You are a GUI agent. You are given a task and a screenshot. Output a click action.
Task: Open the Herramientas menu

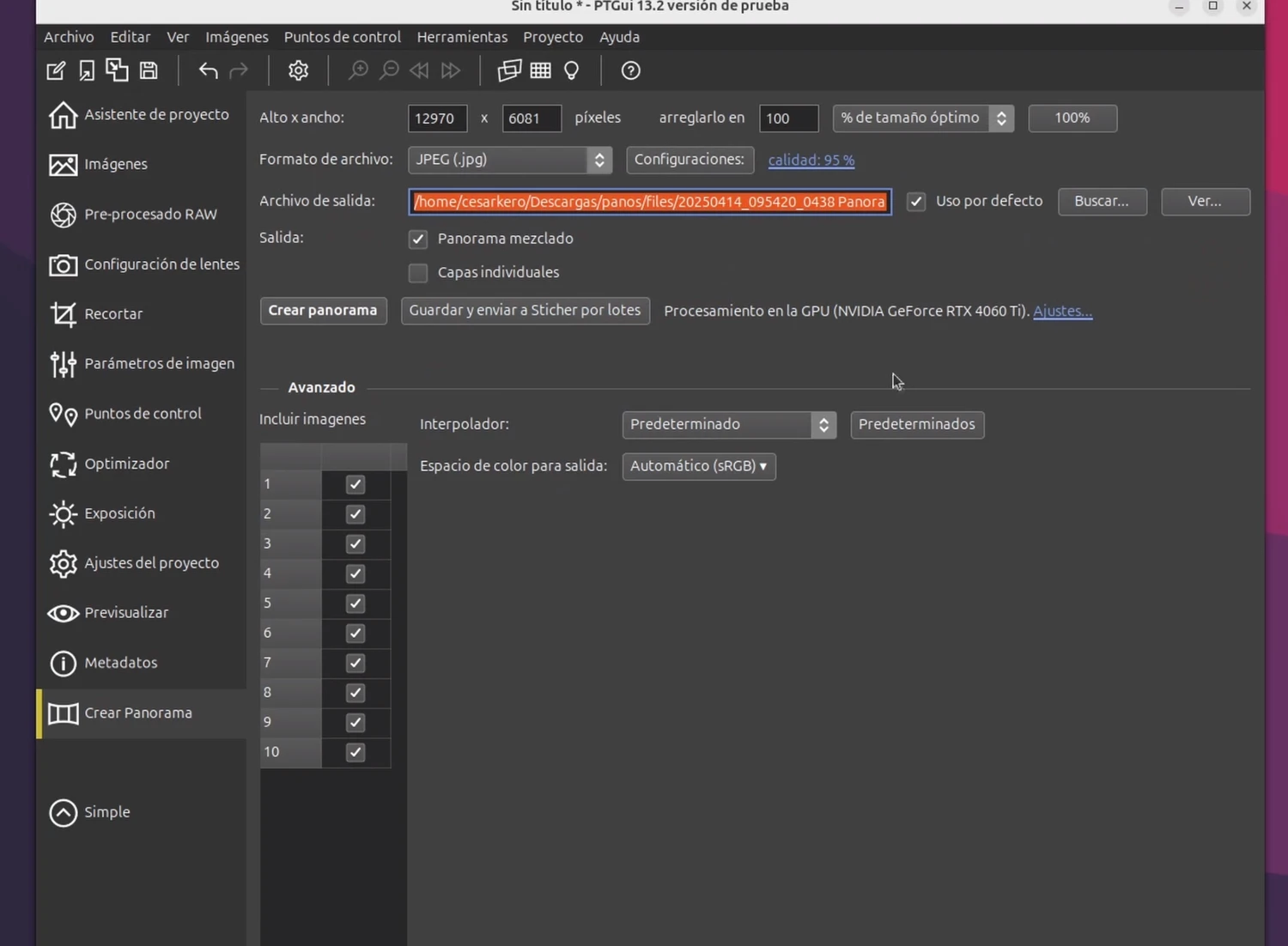pyautogui.click(x=462, y=37)
